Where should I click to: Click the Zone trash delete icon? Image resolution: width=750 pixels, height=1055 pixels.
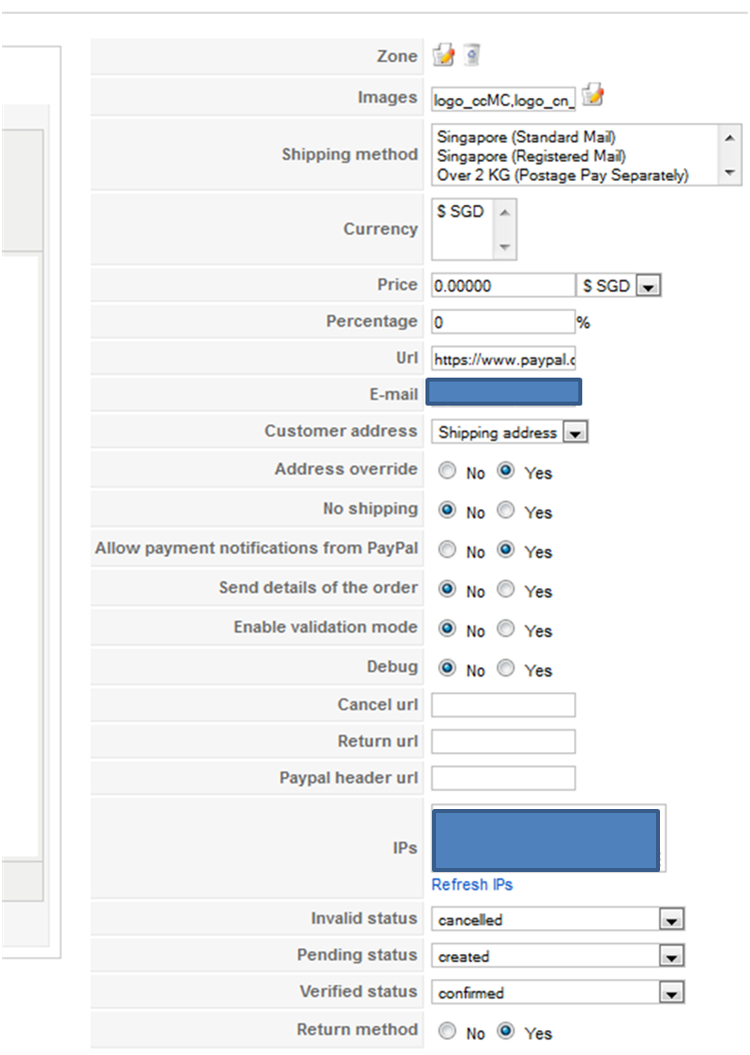(x=472, y=54)
